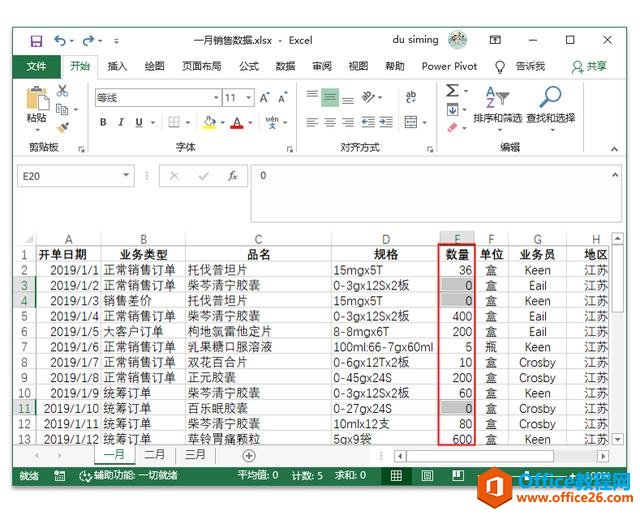Click the Borders icon

[174, 122]
